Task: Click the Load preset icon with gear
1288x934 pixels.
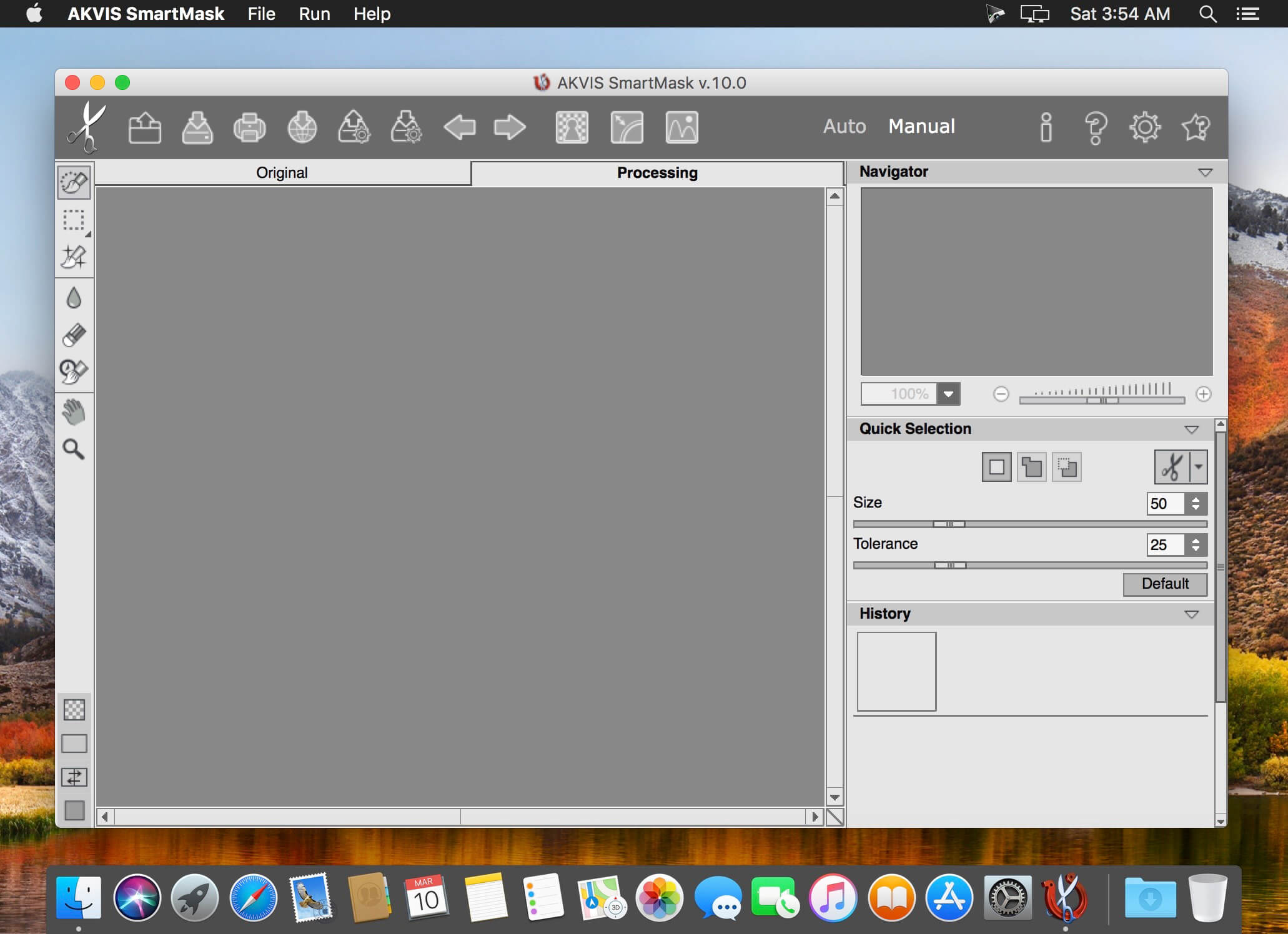Action: 354,127
